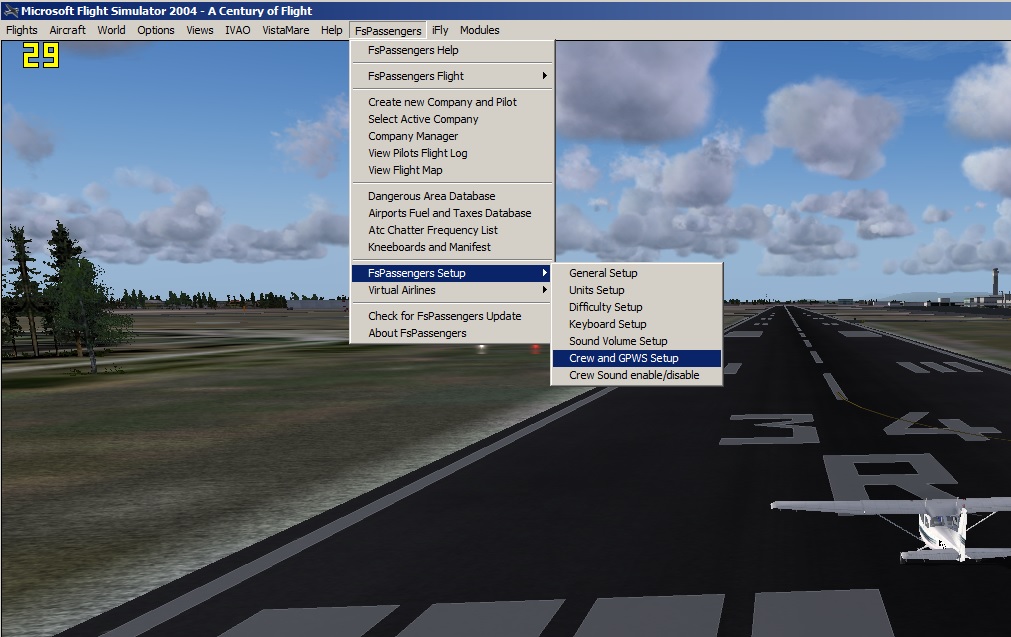This screenshot has height=637, width=1011.
Task: Open Keyboard Setup
Action: pyautogui.click(x=636, y=324)
